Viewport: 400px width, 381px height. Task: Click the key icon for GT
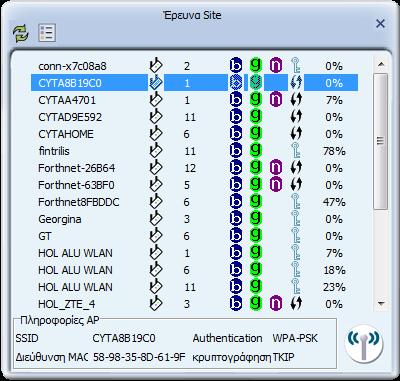point(295,235)
